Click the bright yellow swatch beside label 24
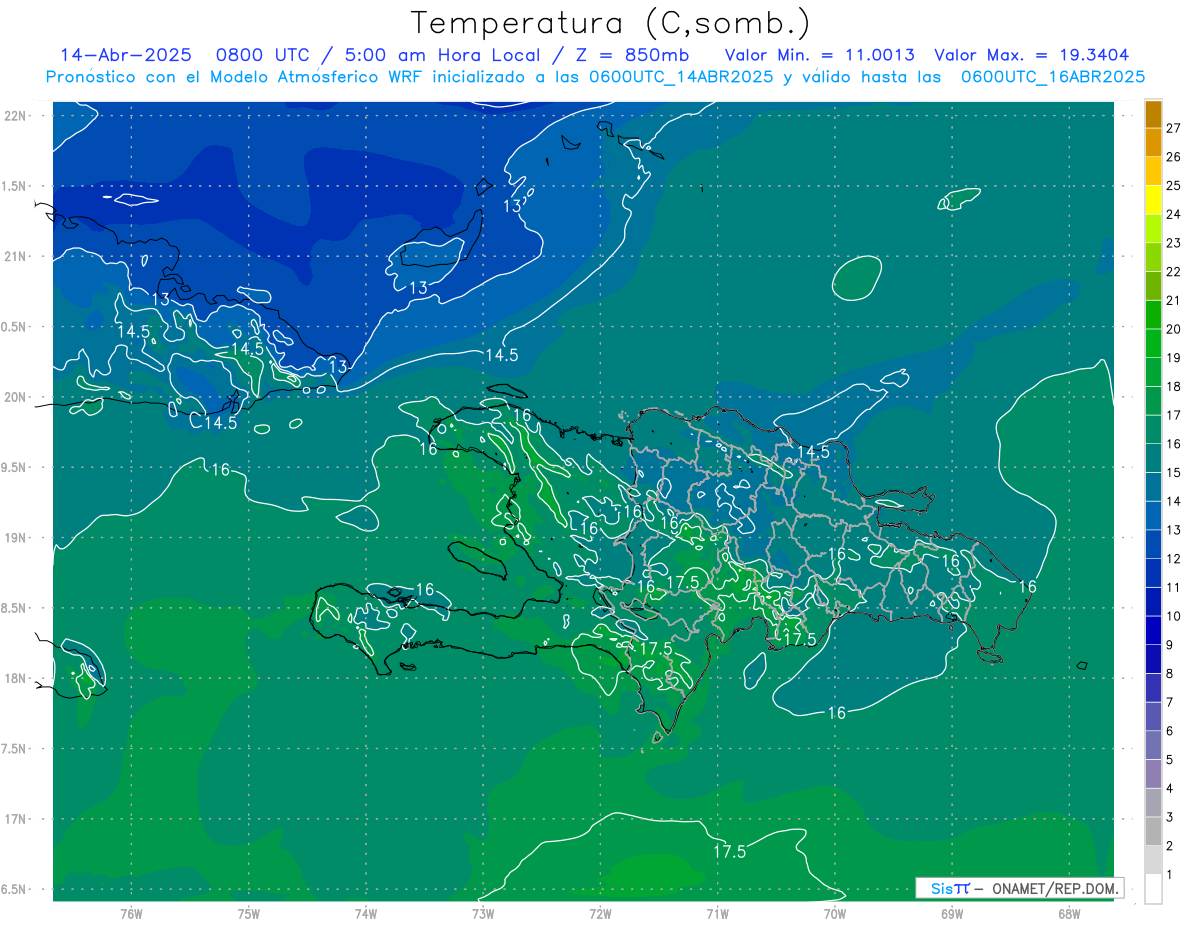 (x=1153, y=200)
